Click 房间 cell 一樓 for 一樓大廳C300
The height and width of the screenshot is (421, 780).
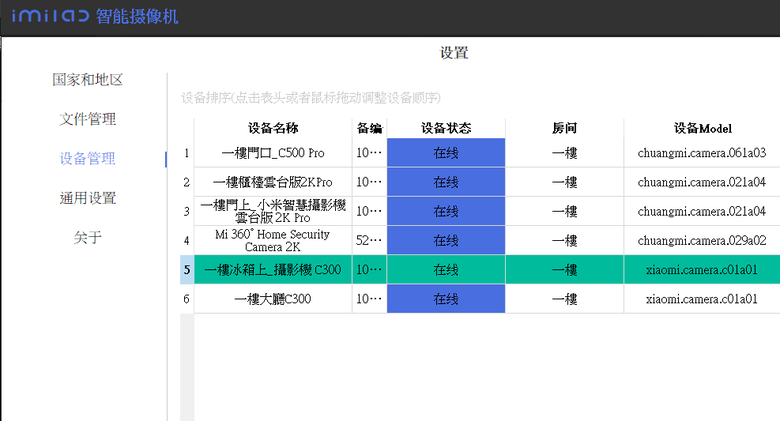pyautogui.click(x=565, y=299)
